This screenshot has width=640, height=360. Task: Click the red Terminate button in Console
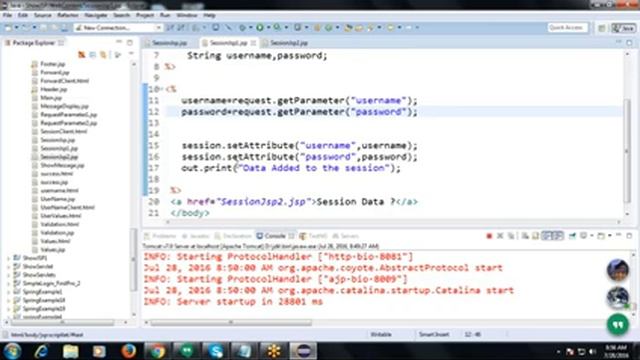point(489,236)
